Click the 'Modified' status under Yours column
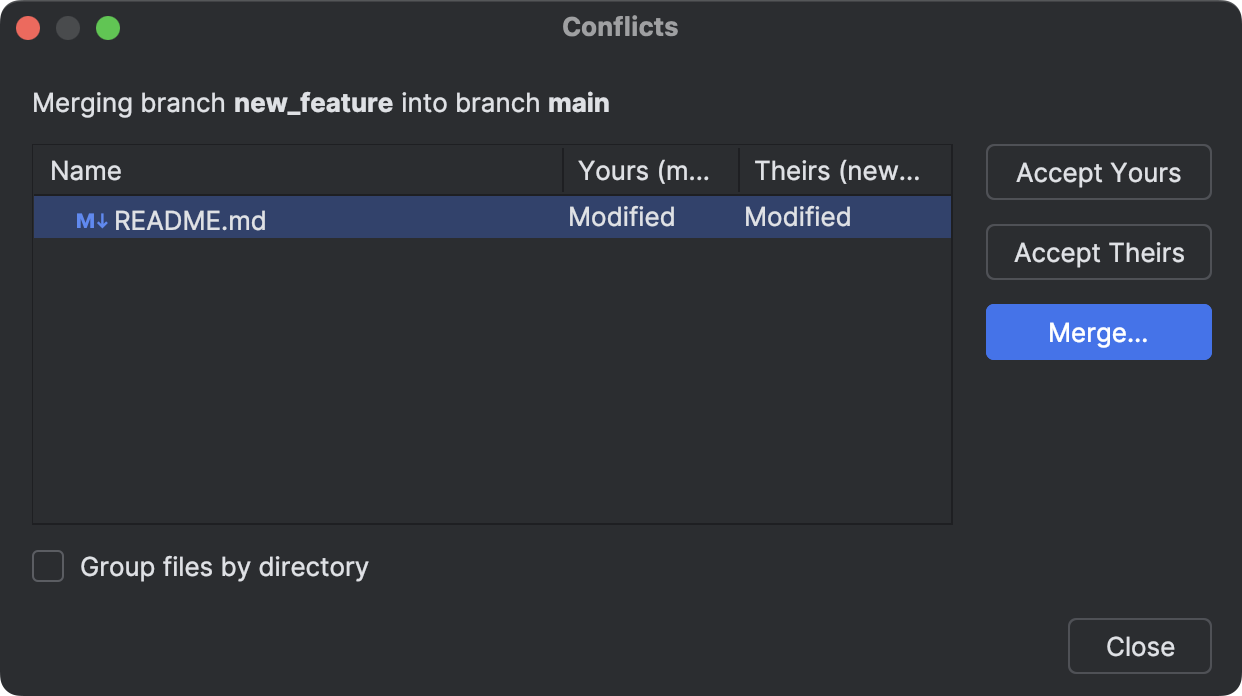Image resolution: width=1242 pixels, height=696 pixels. [x=621, y=217]
